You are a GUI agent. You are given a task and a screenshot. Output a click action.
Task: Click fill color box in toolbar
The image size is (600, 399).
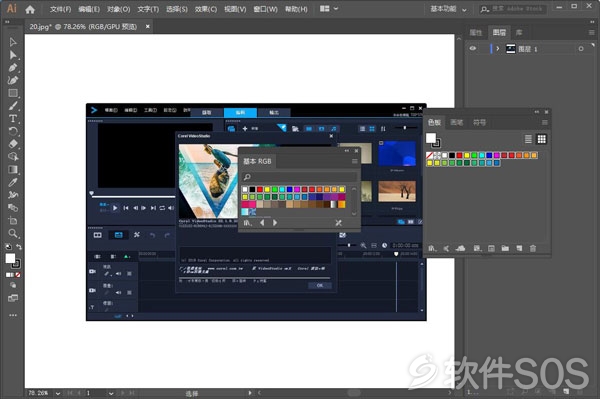[10, 258]
